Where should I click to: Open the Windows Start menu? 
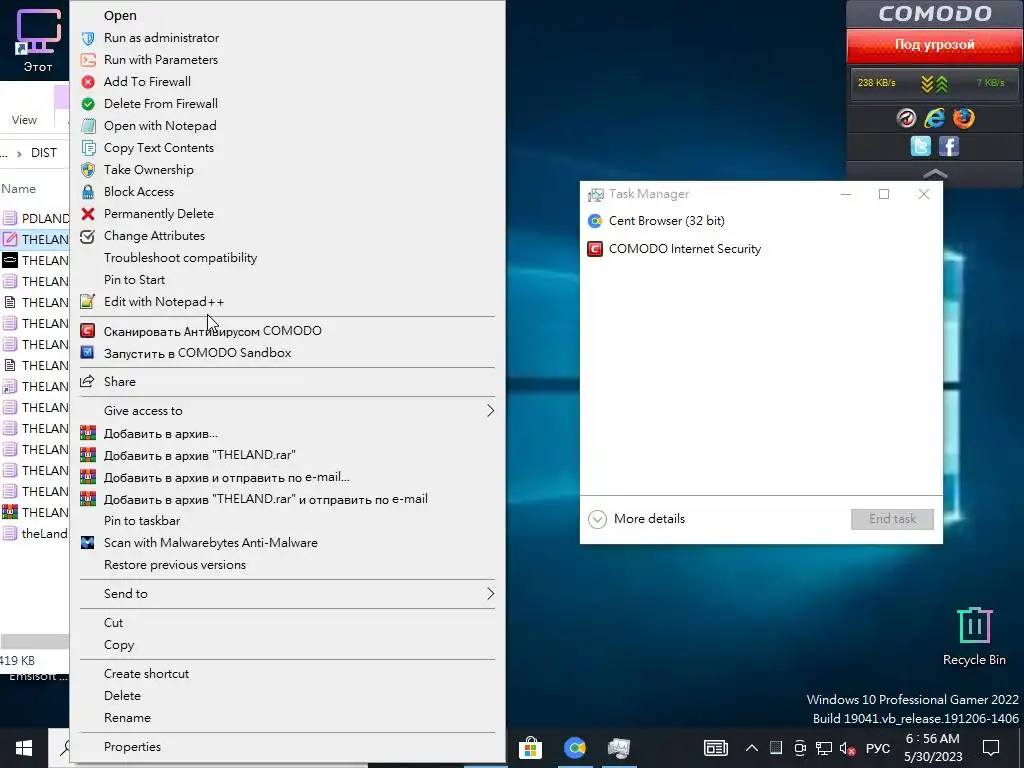[24, 748]
